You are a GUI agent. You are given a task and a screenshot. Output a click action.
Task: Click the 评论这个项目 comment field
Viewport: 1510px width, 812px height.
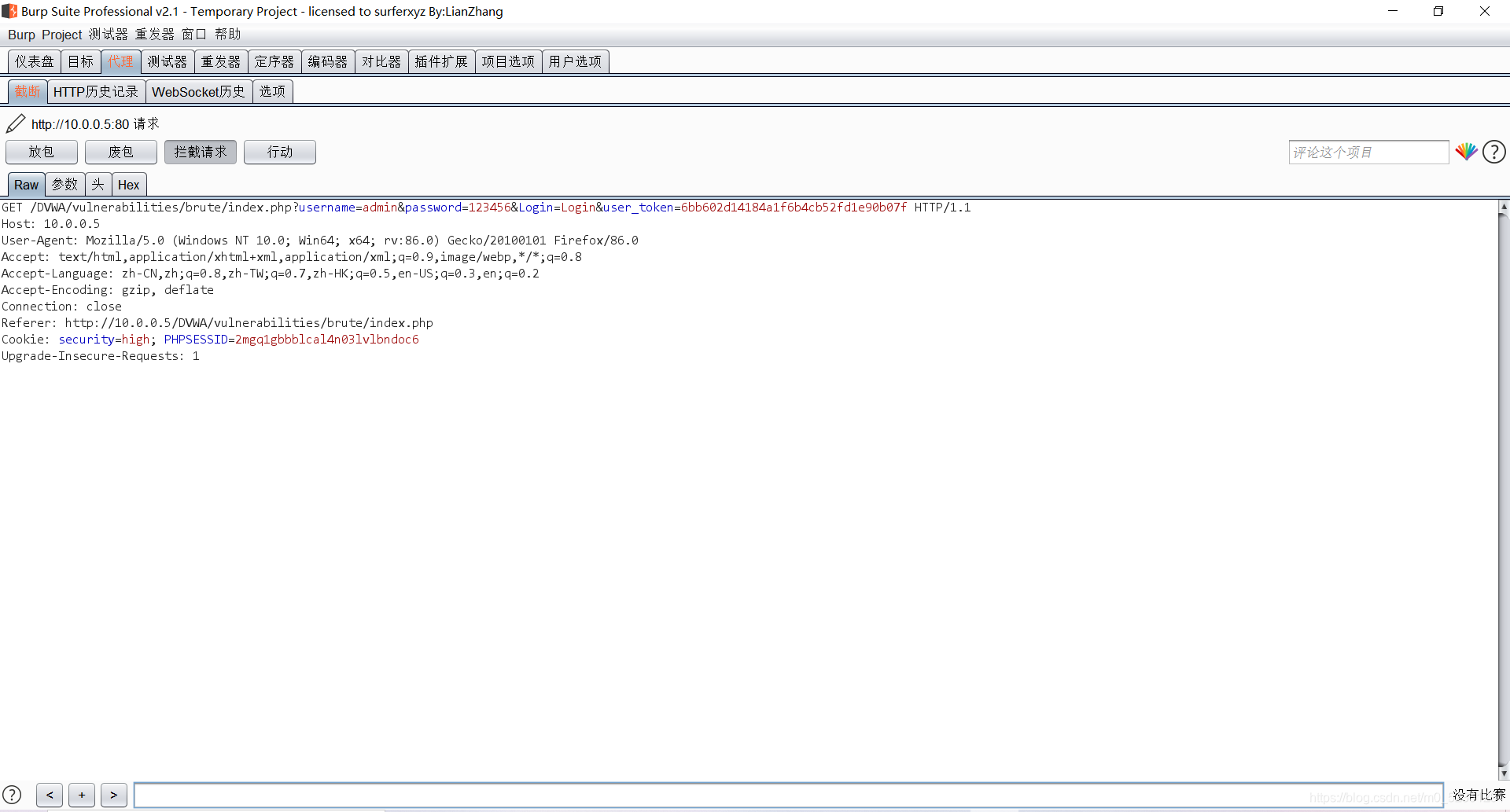point(1368,152)
